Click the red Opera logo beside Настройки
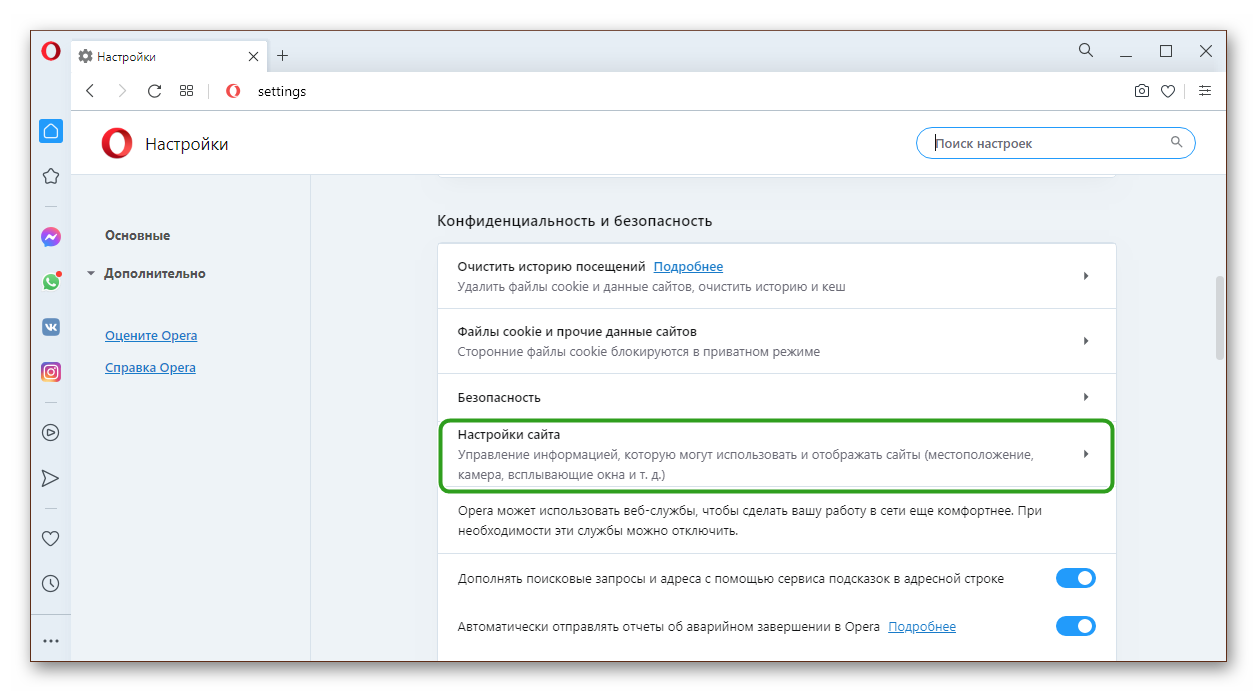The image size is (1257, 692). point(117,144)
